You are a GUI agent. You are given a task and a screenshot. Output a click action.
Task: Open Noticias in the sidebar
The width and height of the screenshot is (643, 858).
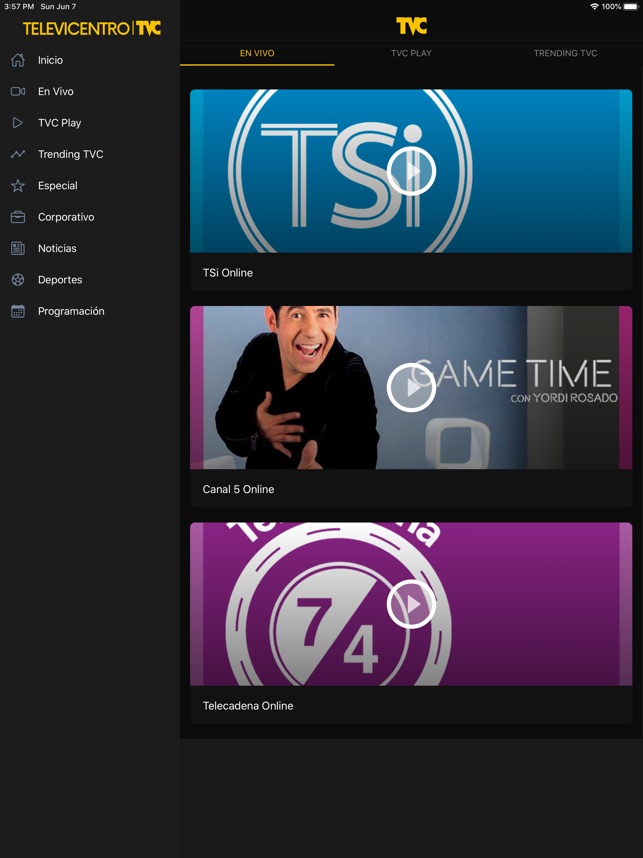click(x=90, y=248)
